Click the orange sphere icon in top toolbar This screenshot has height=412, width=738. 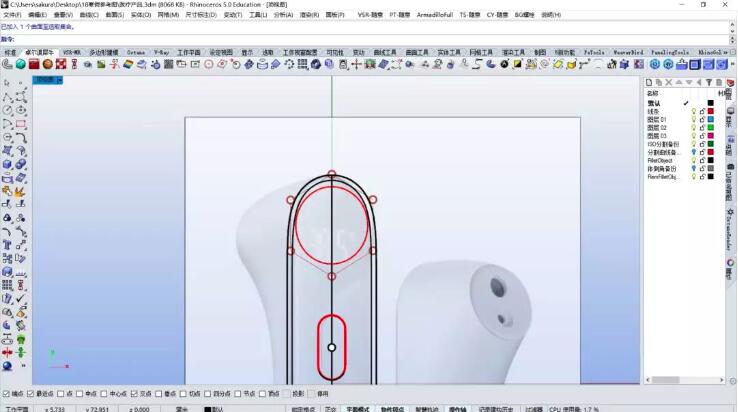48,65
